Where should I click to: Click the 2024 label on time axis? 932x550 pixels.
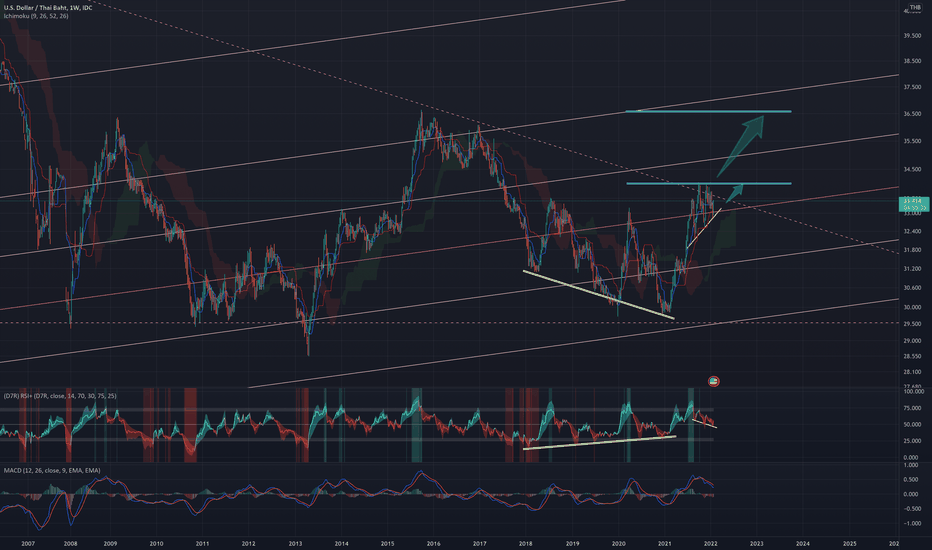pyautogui.click(x=802, y=543)
